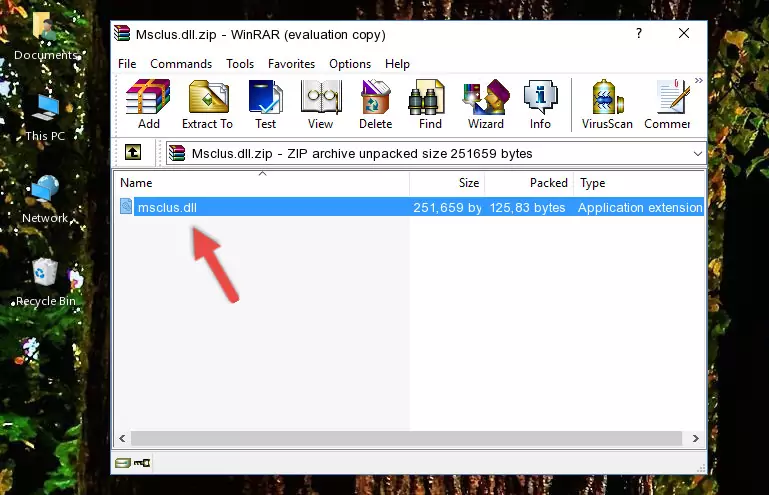Click the password key icon in status bar
Screen dimensions: 769x495
[x=142, y=463]
